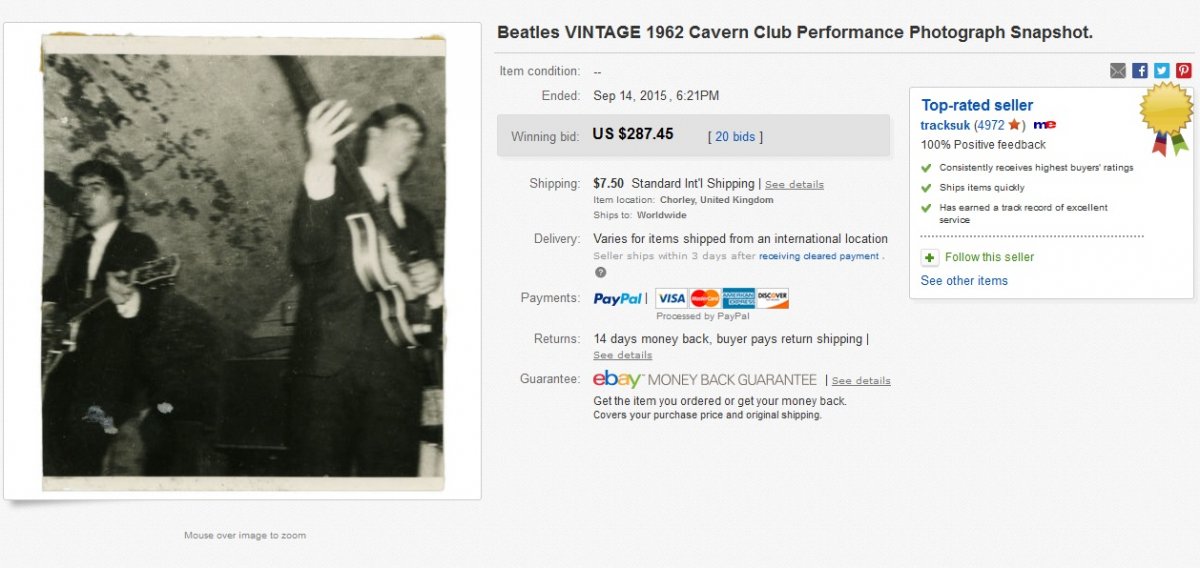1200x568 pixels.
Task: Open the receiving cleared payment link
Action: tap(818, 256)
